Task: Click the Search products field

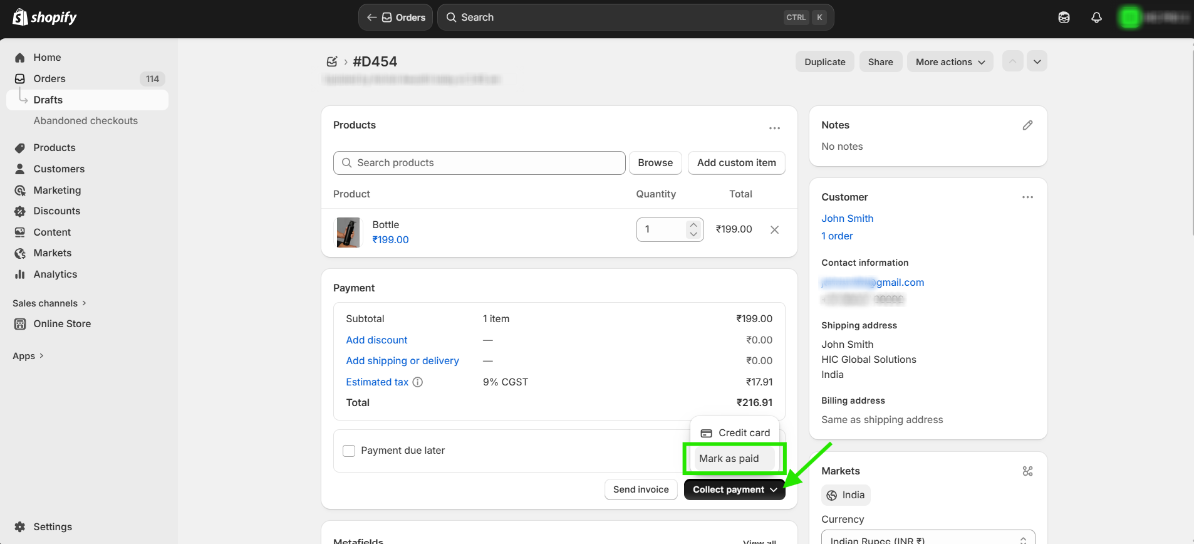Action: [x=479, y=163]
